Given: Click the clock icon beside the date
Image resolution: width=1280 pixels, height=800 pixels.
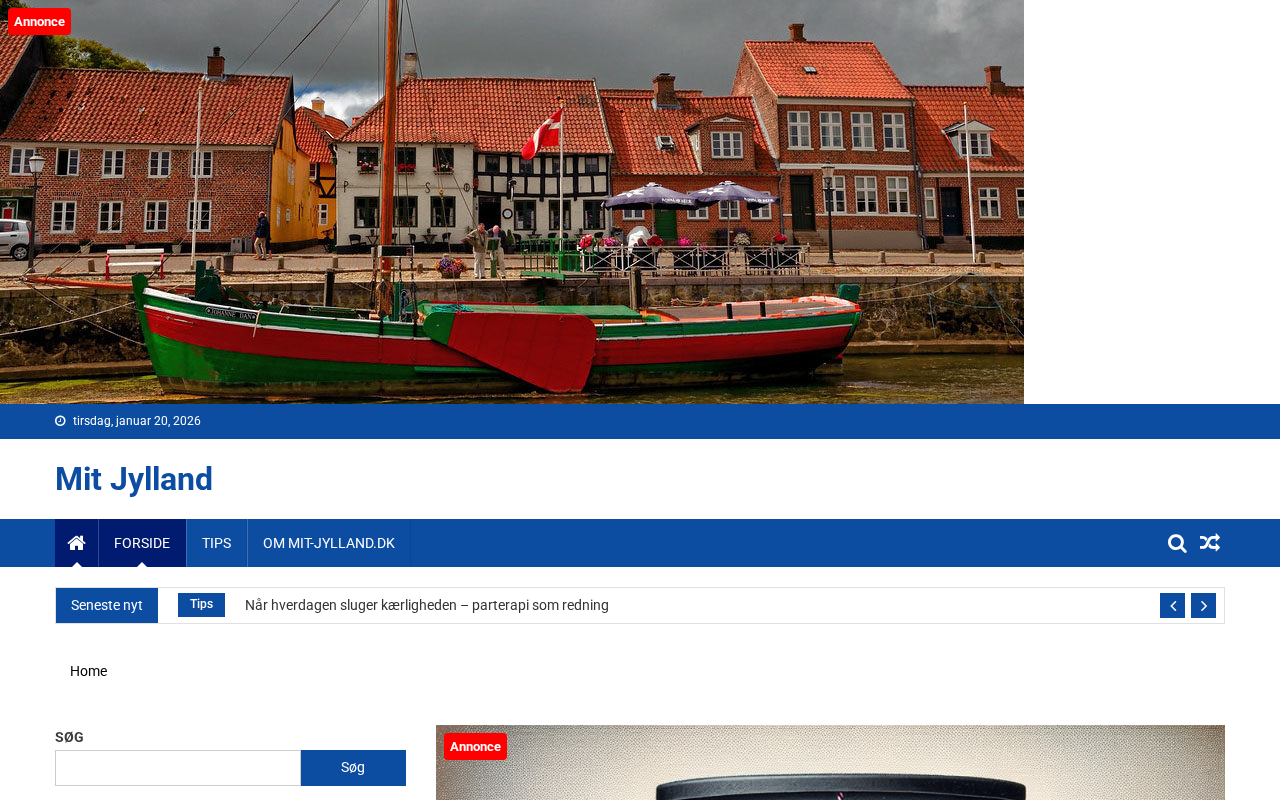Looking at the screenshot, I should [60, 421].
